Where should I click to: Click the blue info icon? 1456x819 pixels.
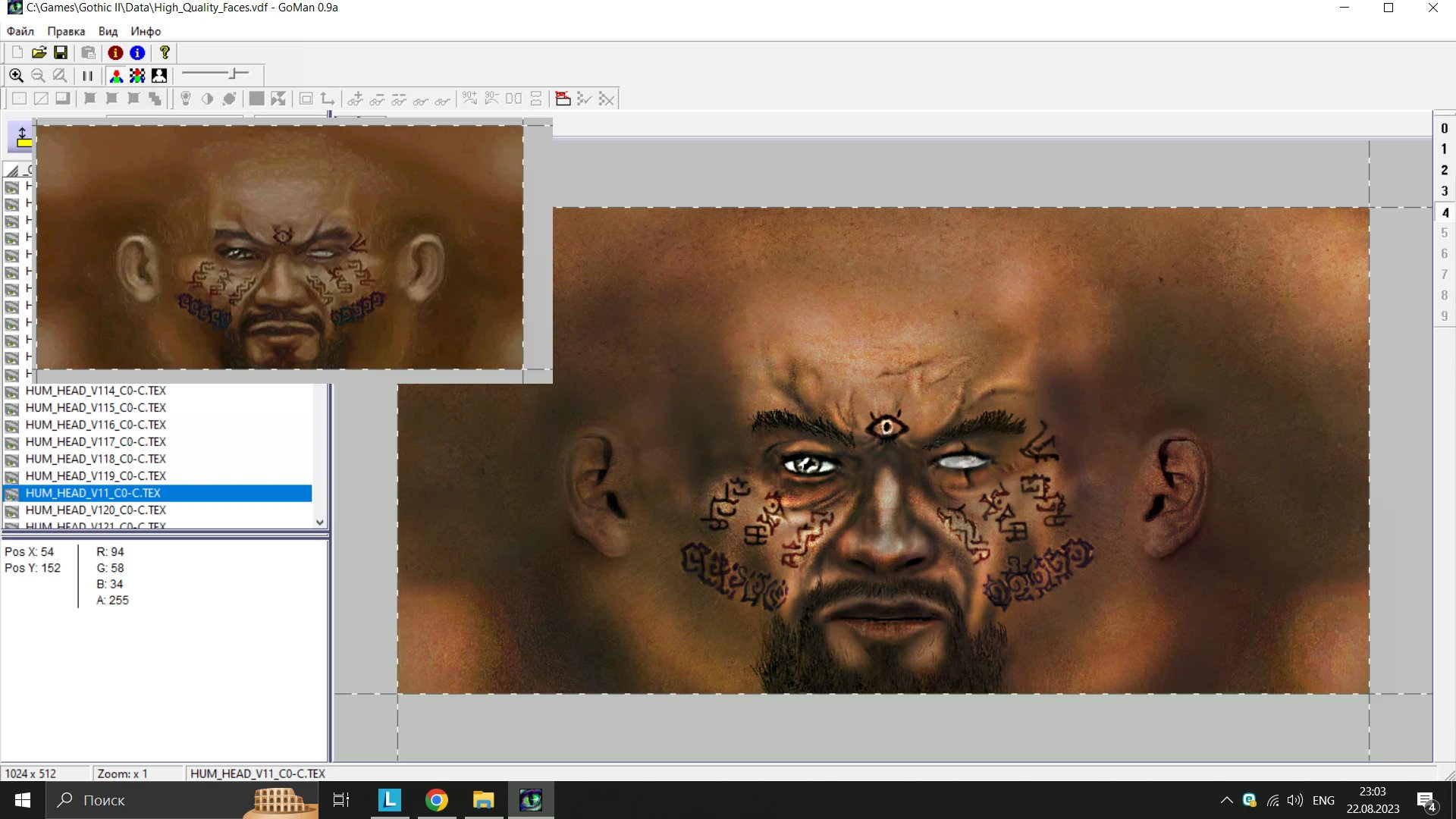(x=137, y=52)
